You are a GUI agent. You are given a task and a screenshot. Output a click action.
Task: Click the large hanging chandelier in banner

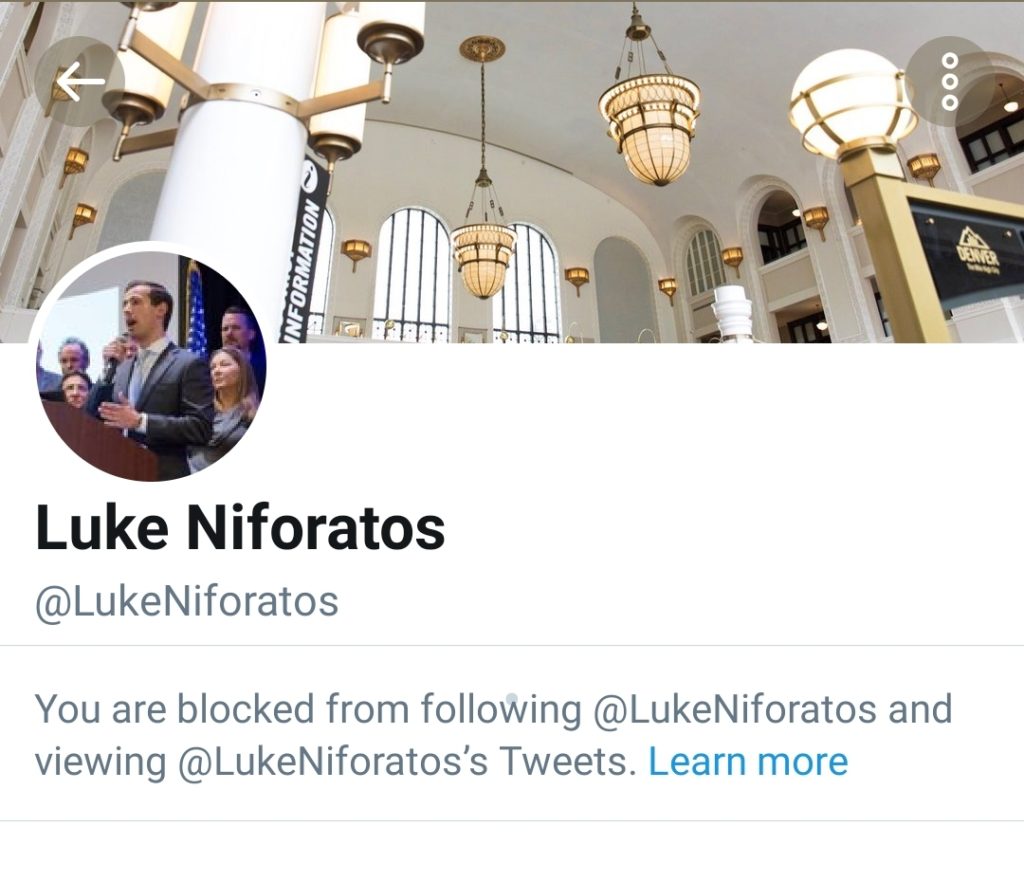648,110
